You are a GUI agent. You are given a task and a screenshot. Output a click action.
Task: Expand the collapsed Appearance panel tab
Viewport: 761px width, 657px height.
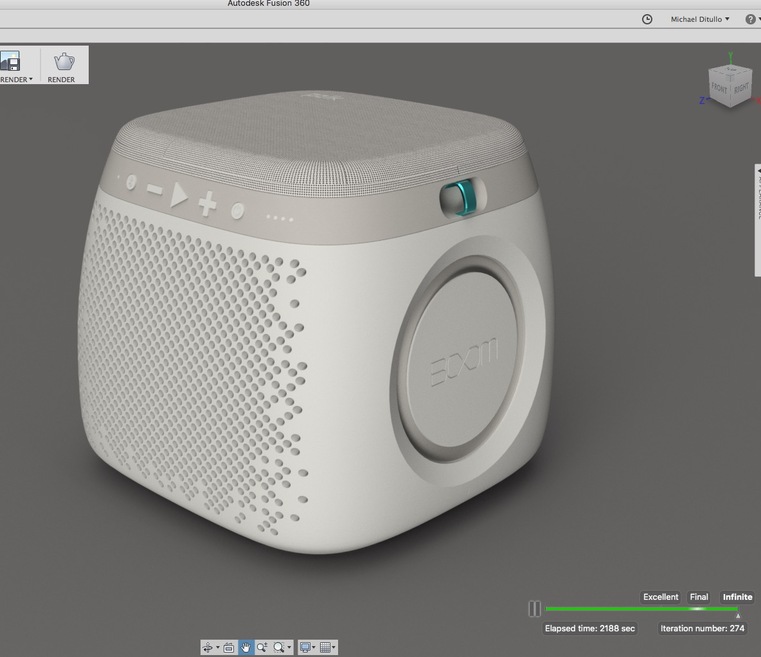pyautogui.click(x=758, y=221)
